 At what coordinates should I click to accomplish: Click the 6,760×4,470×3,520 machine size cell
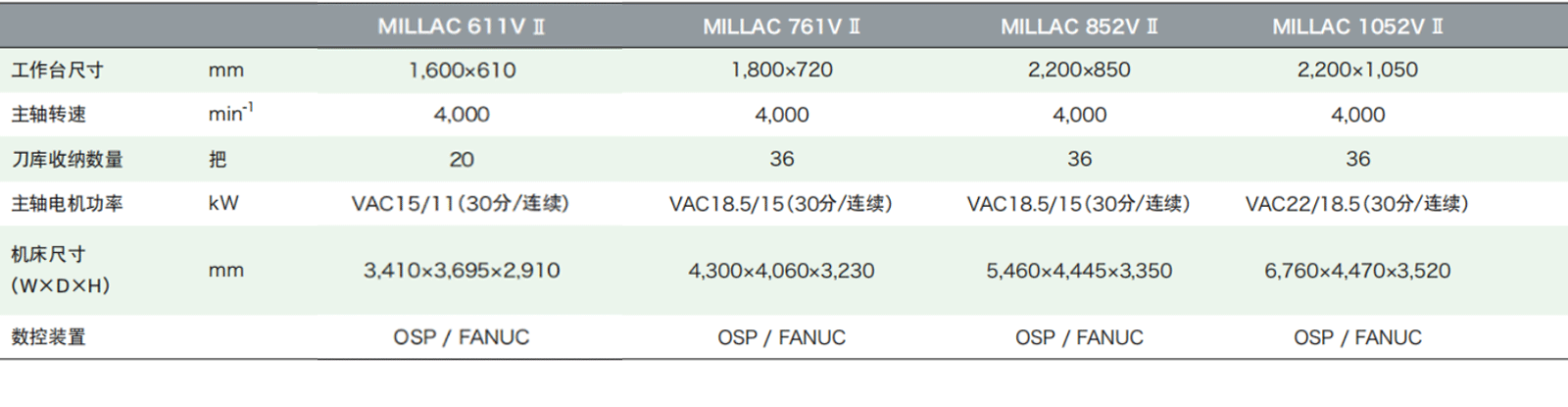click(x=1357, y=271)
